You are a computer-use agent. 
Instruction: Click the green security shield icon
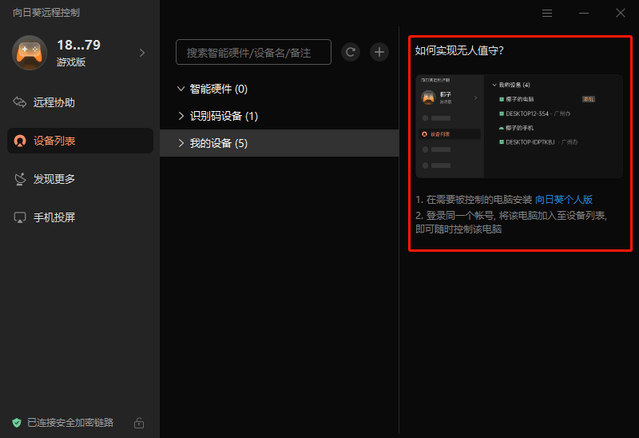click(16, 422)
